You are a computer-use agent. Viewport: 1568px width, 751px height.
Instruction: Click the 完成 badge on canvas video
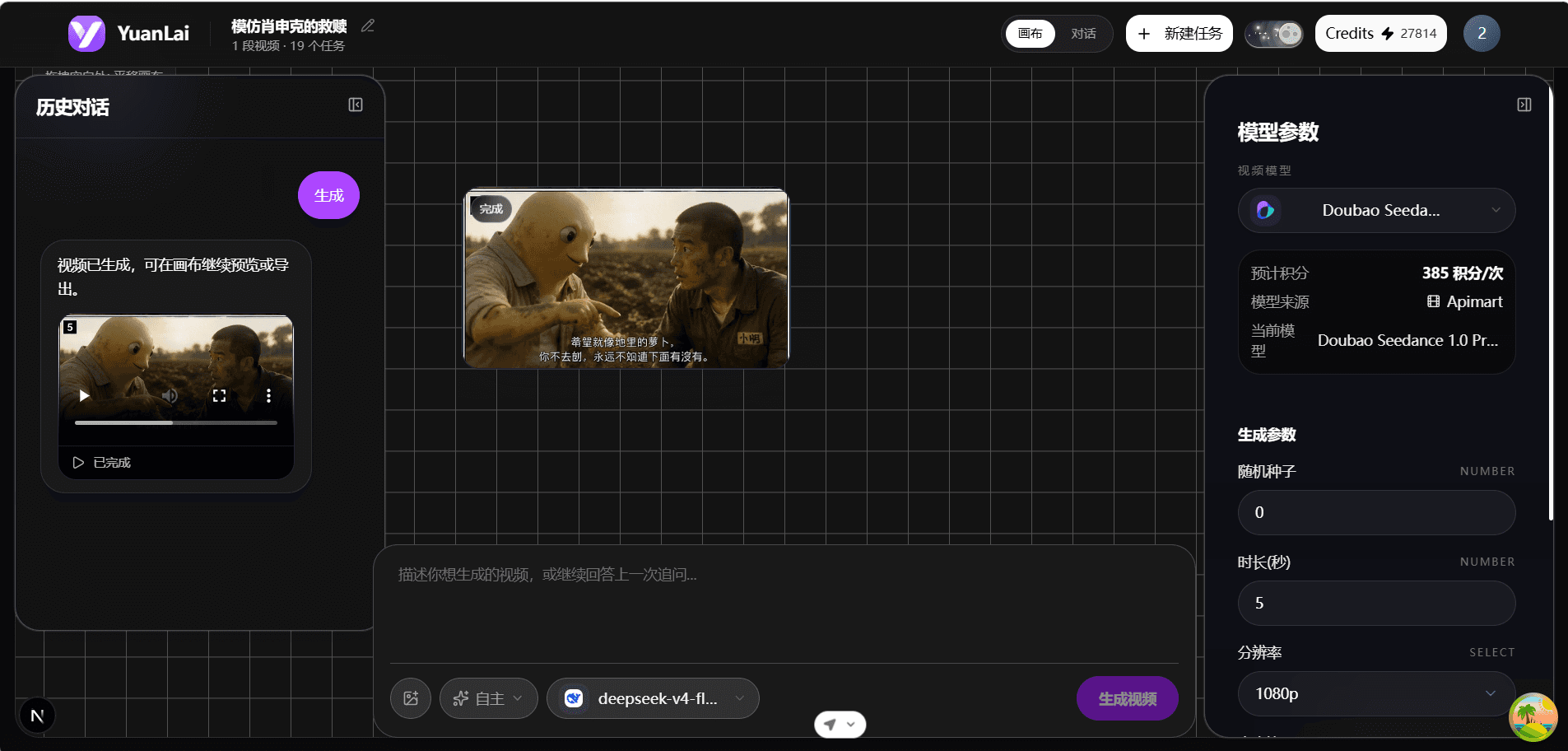click(491, 208)
